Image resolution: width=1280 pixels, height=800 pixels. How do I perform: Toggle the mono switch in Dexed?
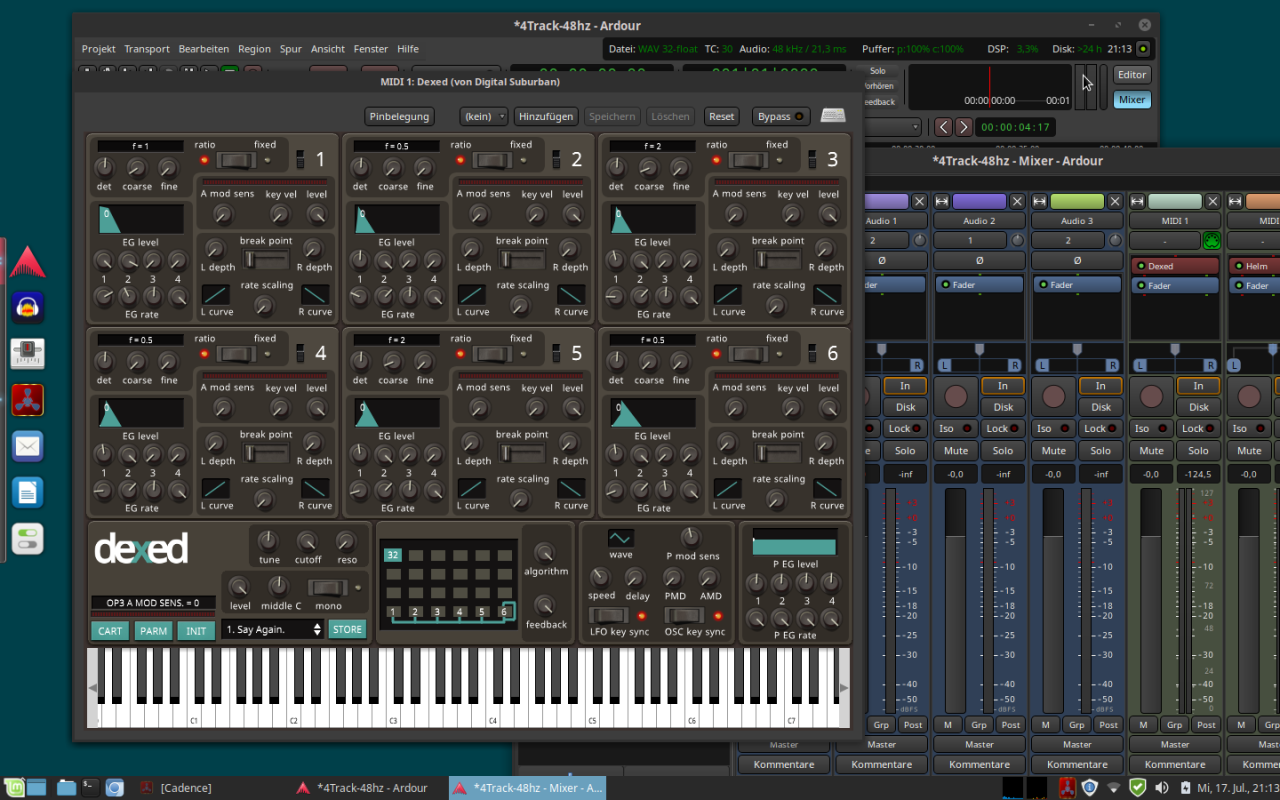[327, 588]
